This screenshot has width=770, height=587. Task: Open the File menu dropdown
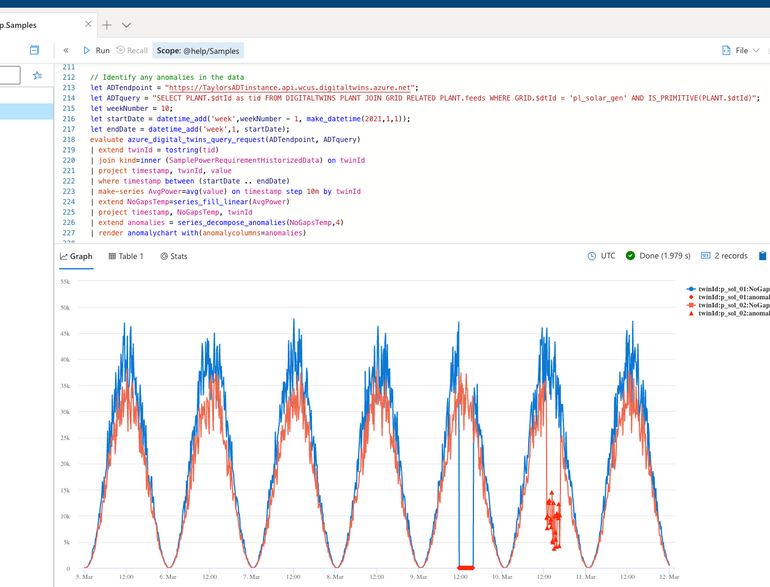tap(739, 50)
